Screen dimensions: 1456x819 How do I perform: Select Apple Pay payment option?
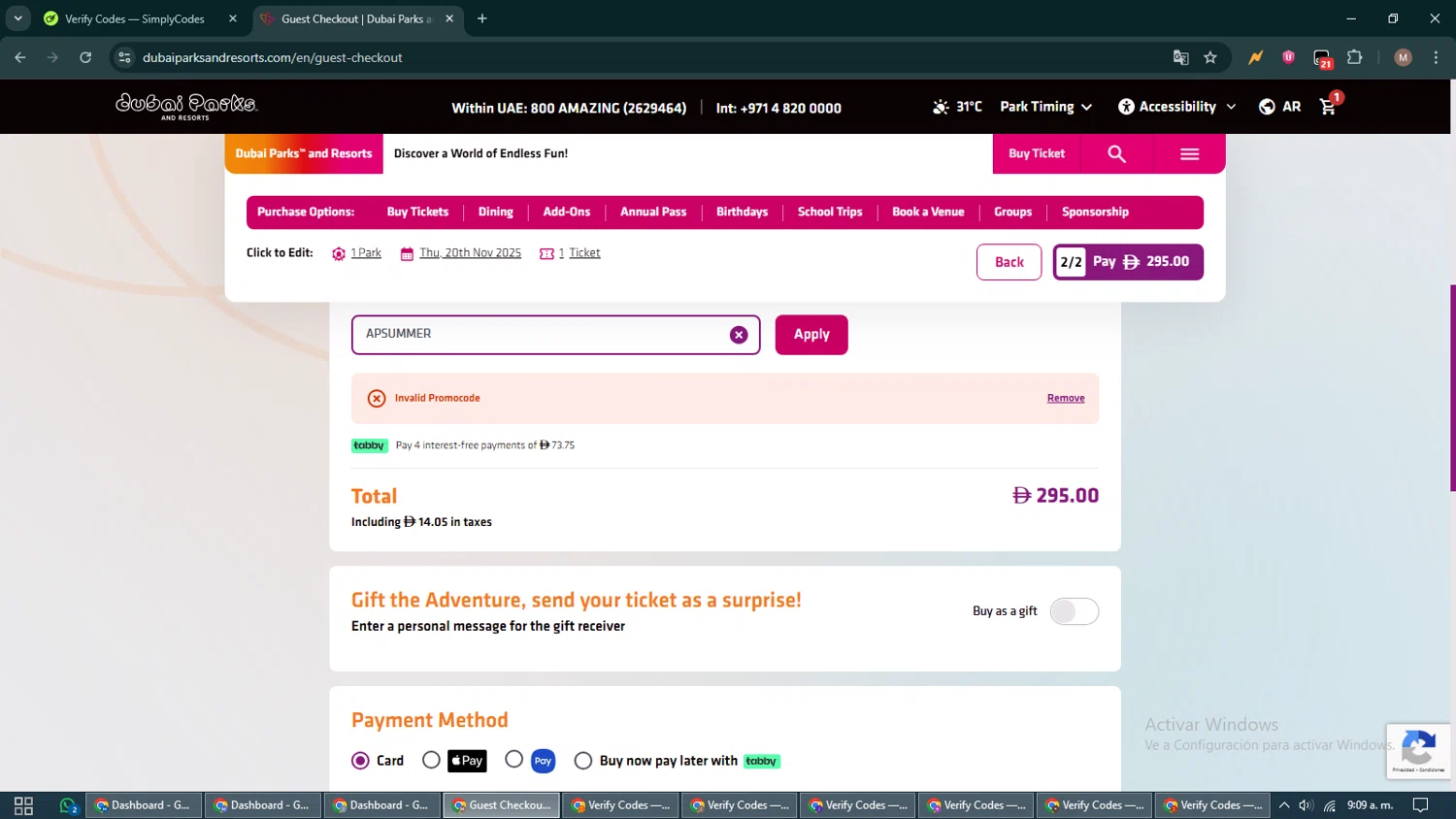pos(431,761)
